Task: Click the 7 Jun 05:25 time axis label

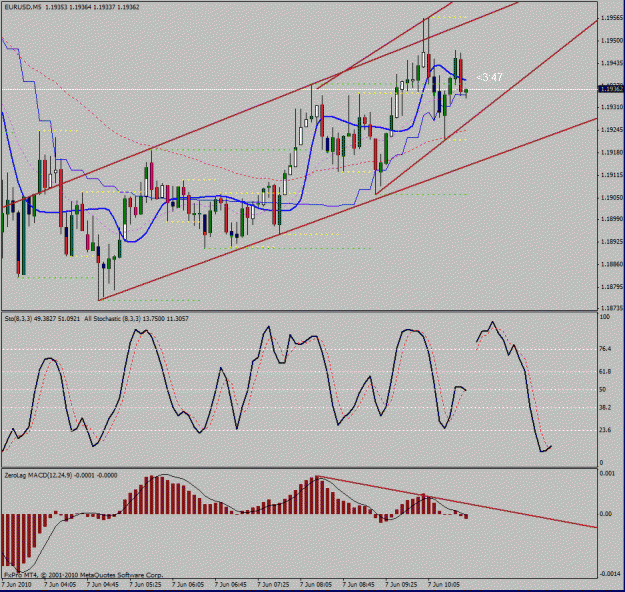Action: click(145, 584)
